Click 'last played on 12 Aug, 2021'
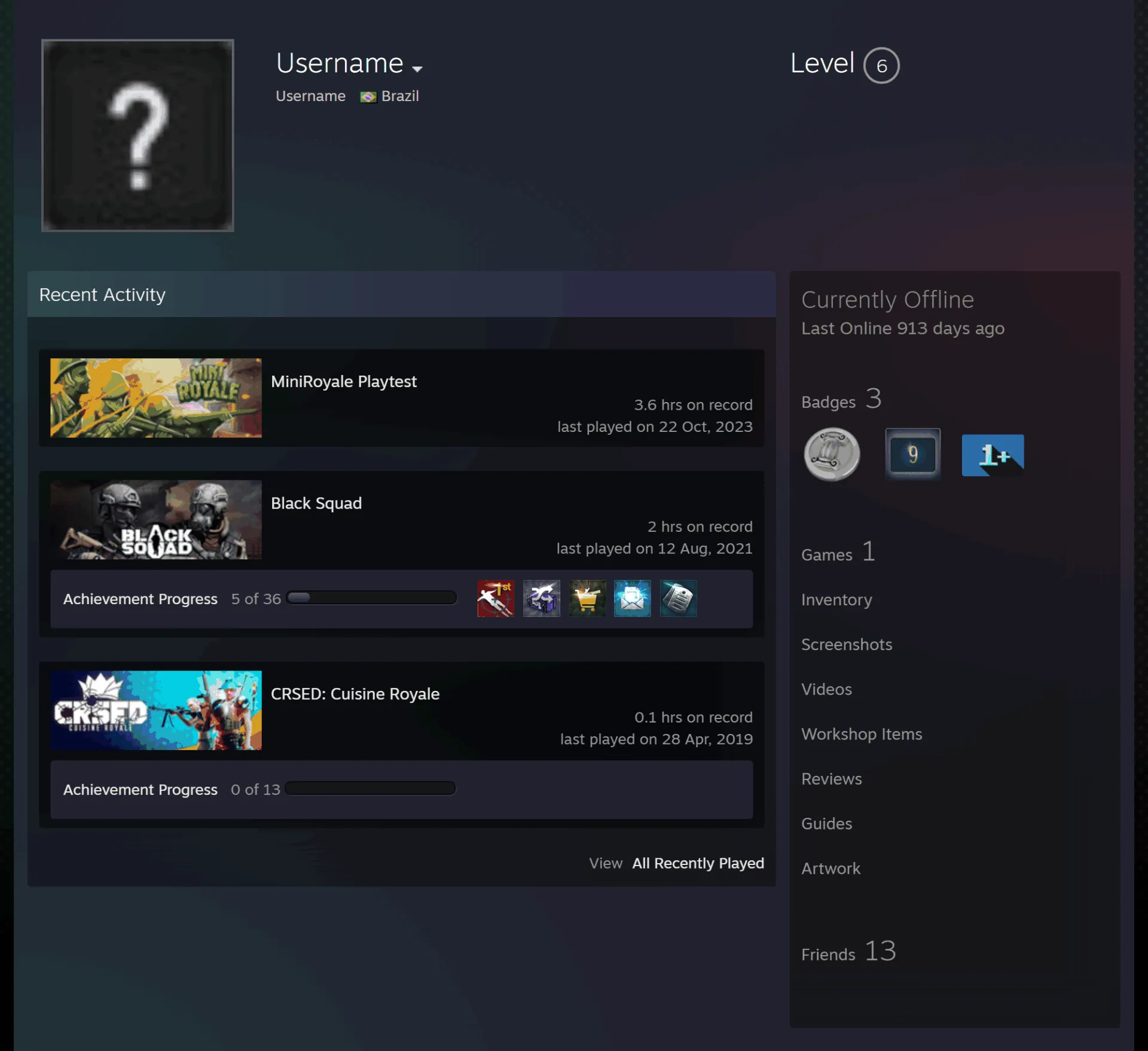Viewport: 1148px width, 1051px height. pos(654,549)
